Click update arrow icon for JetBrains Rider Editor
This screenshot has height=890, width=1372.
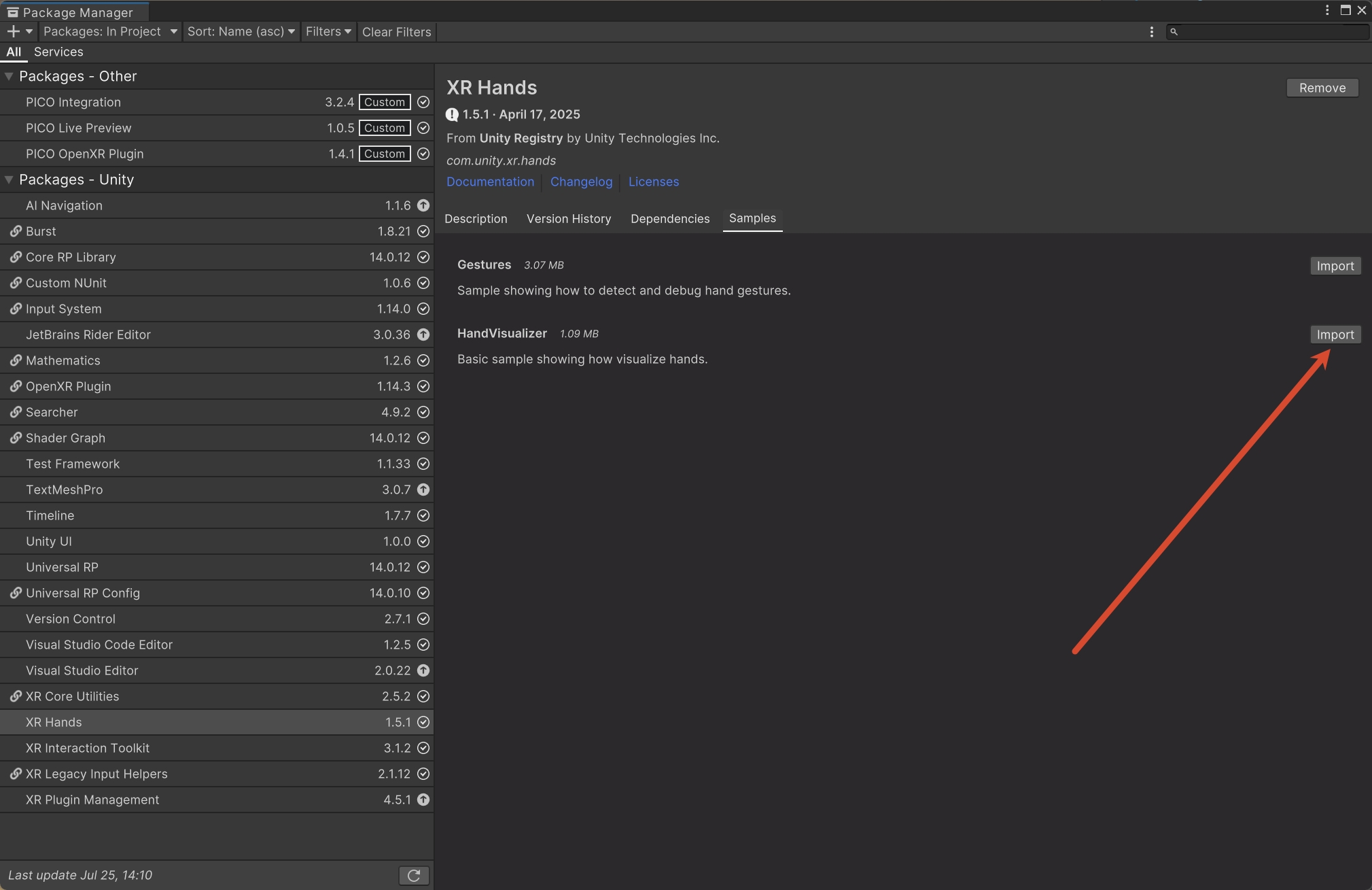[423, 335]
